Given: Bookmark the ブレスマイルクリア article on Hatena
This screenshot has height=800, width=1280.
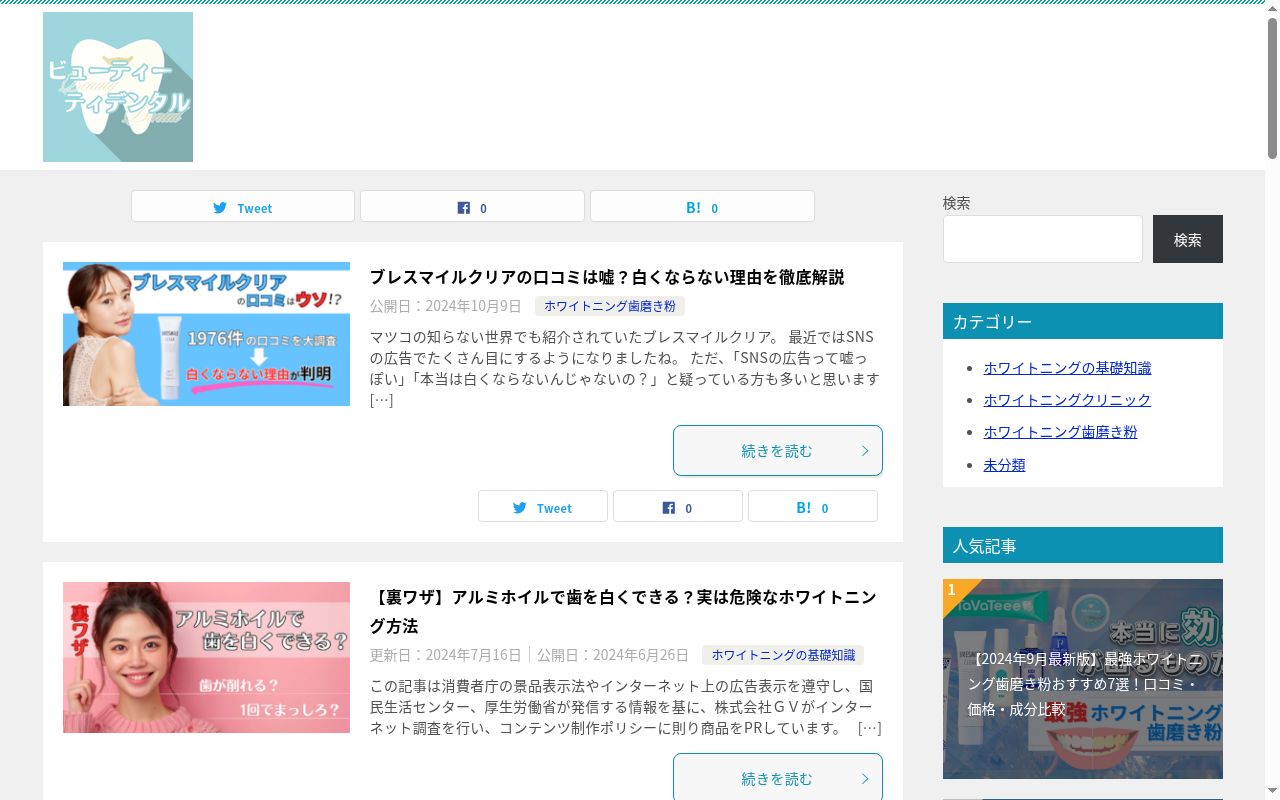Looking at the screenshot, I should pyautogui.click(x=813, y=507).
